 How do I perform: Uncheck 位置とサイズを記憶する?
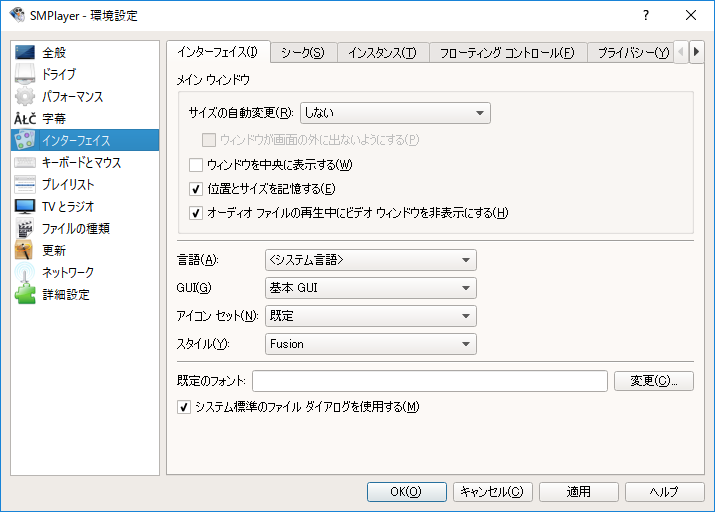(x=197, y=188)
